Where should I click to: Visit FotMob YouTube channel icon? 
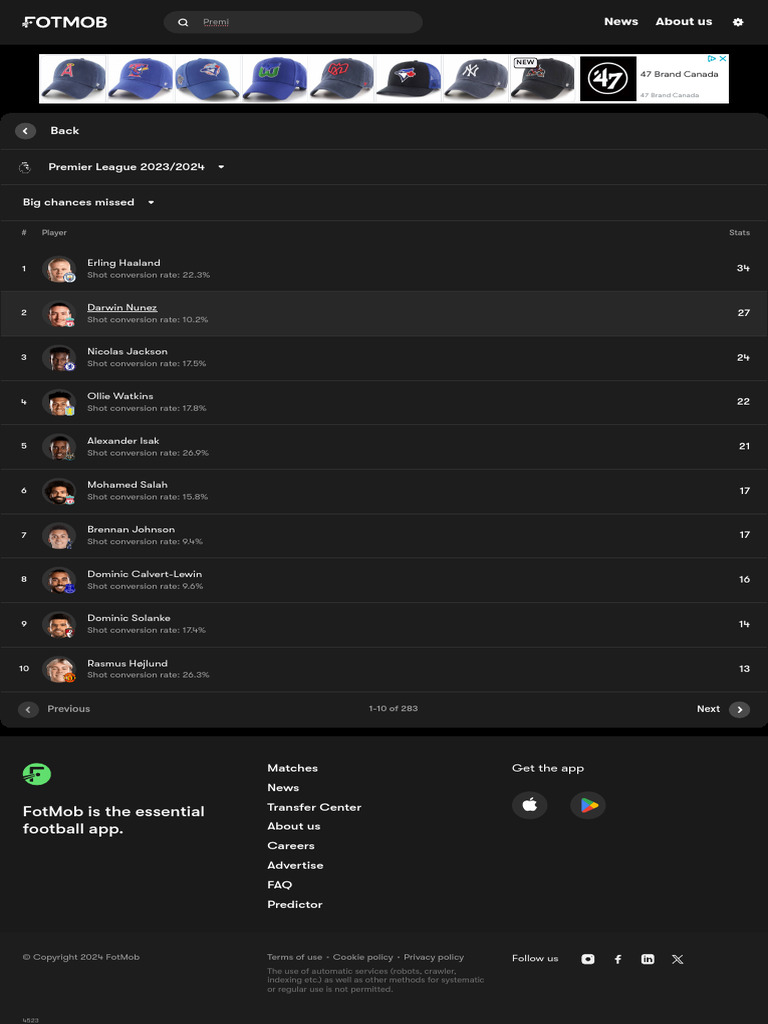coord(588,959)
